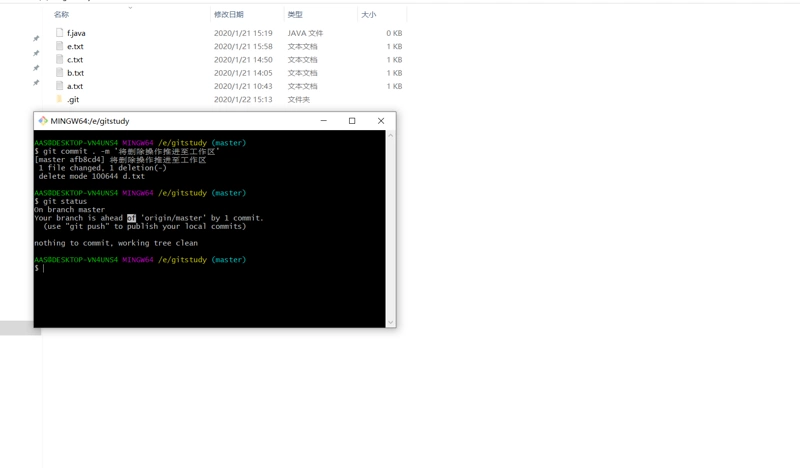Click sort direction arrow above 名称 column
This screenshot has height=468, width=800.
[130, 8]
